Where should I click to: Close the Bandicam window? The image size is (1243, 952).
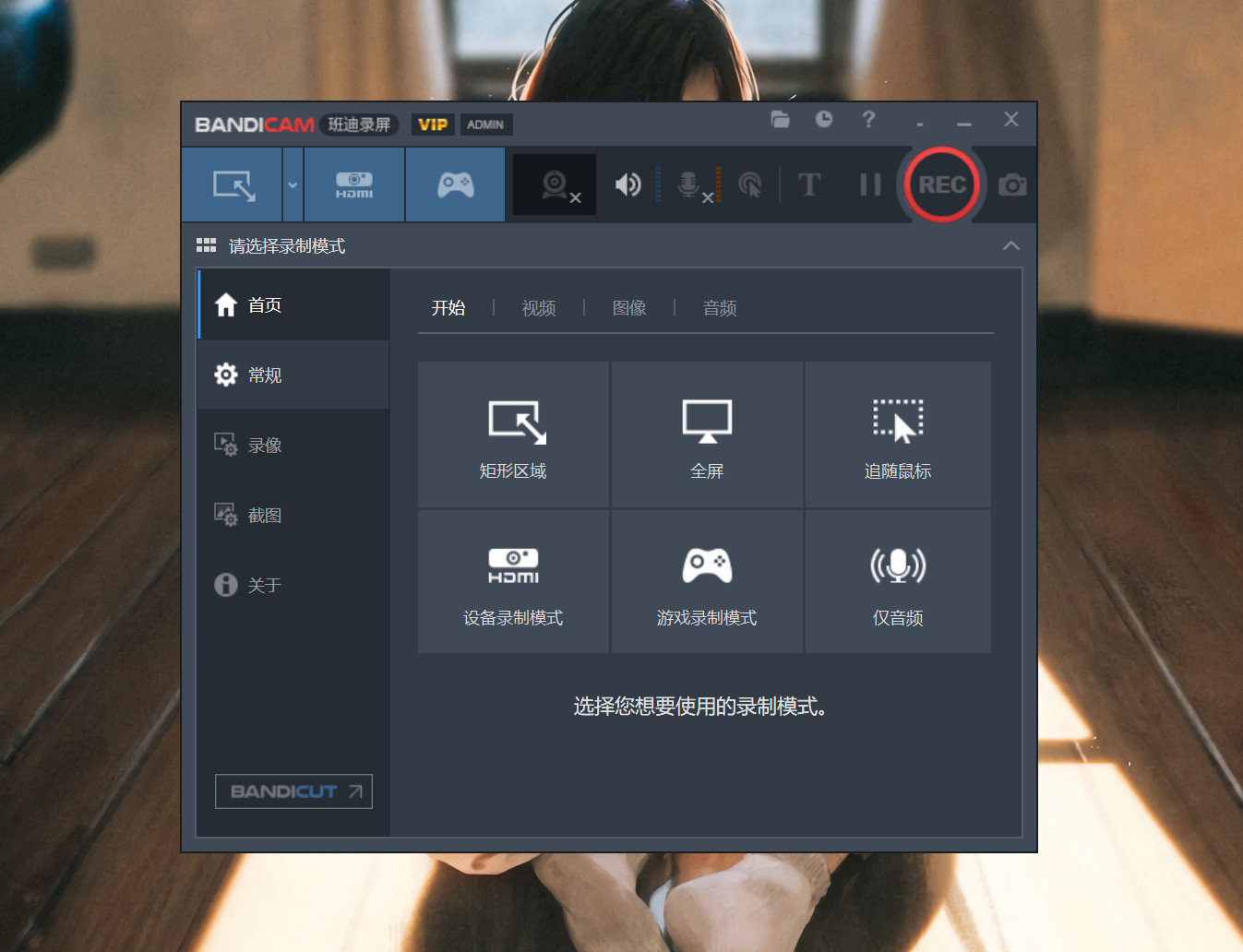(1011, 119)
